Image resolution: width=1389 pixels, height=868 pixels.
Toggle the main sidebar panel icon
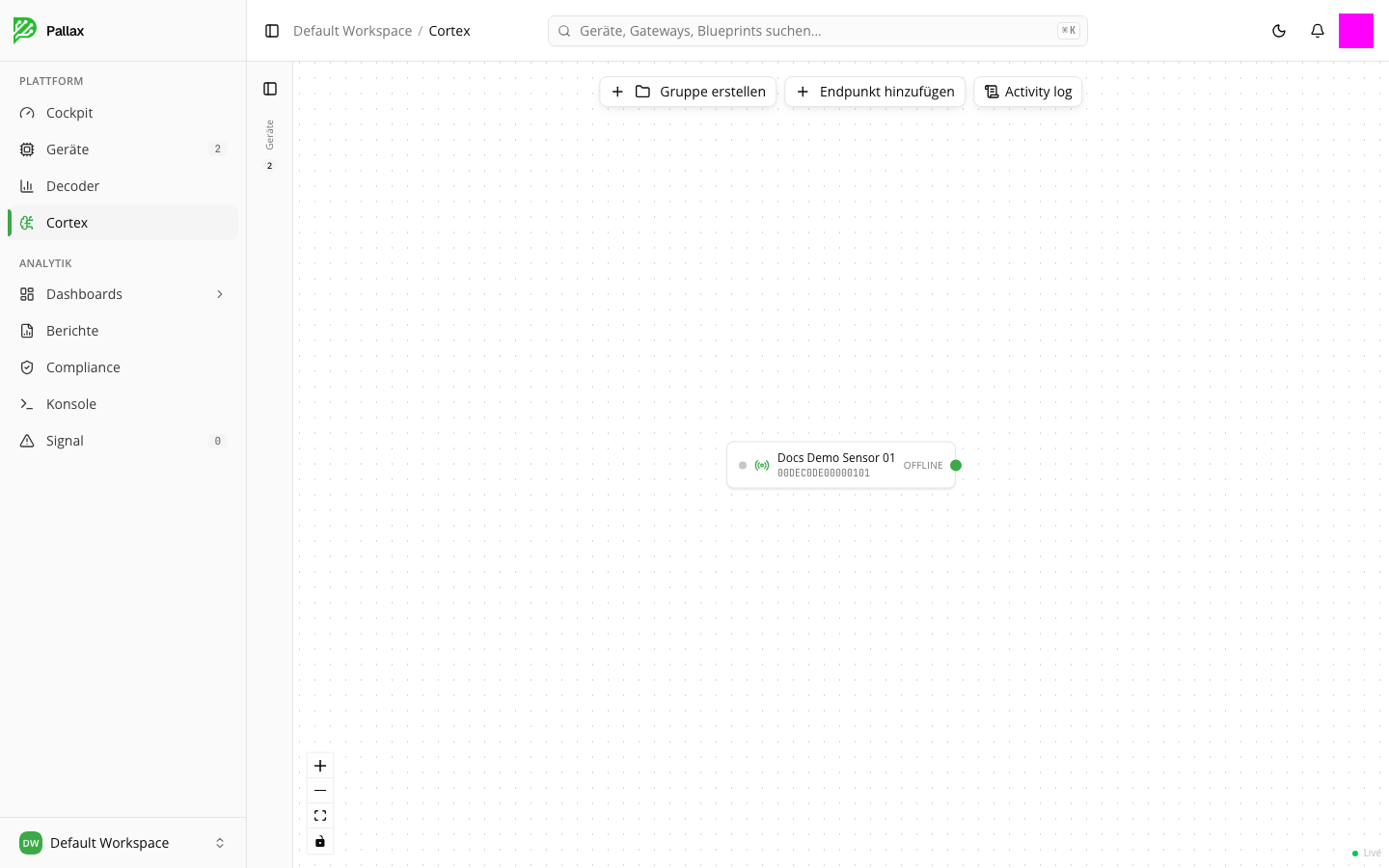click(272, 31)
